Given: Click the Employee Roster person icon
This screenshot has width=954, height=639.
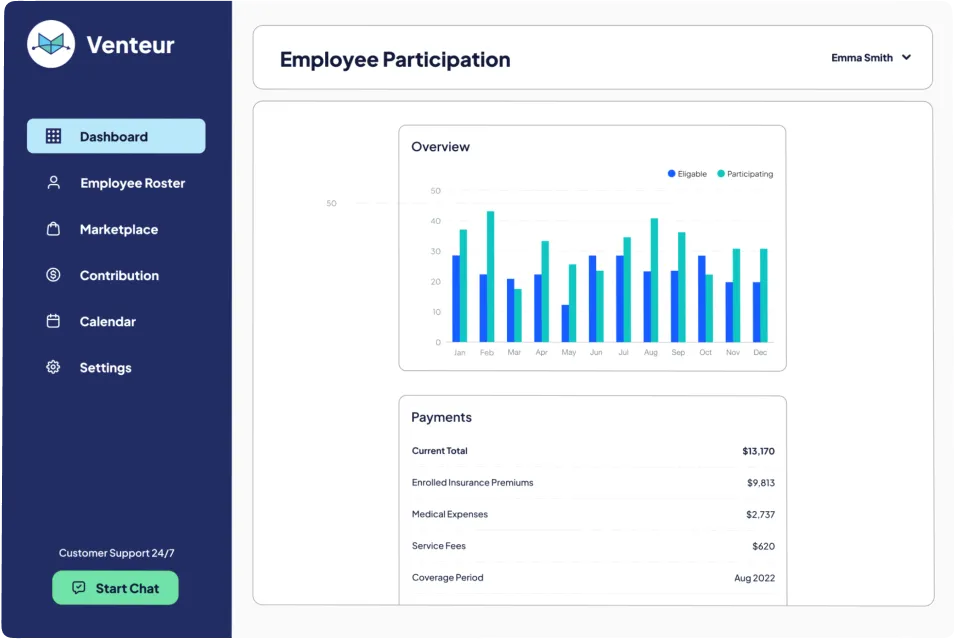Looking at the screenshot, I should pyautogui.click(x=53, y=182).
